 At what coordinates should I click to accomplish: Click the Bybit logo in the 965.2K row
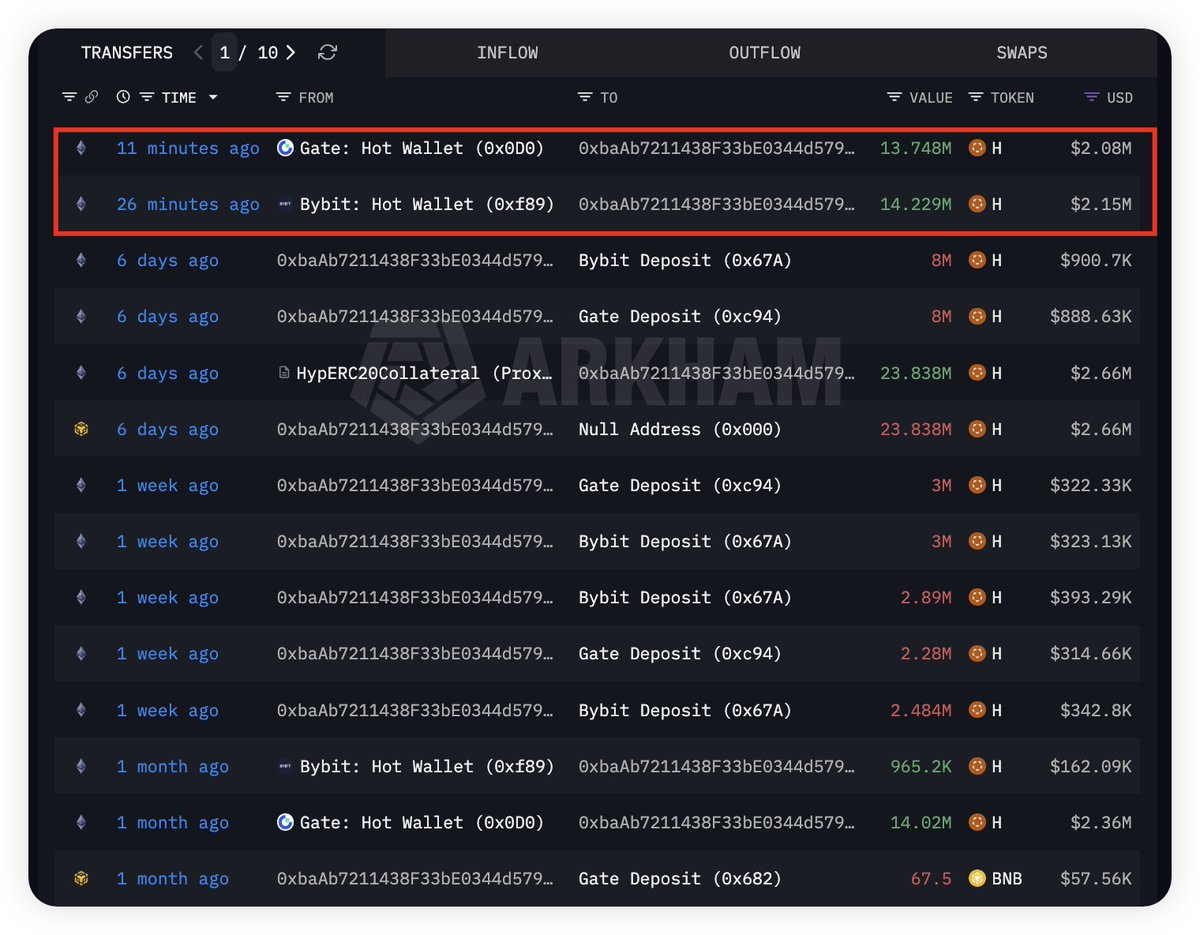pos(285,766)
